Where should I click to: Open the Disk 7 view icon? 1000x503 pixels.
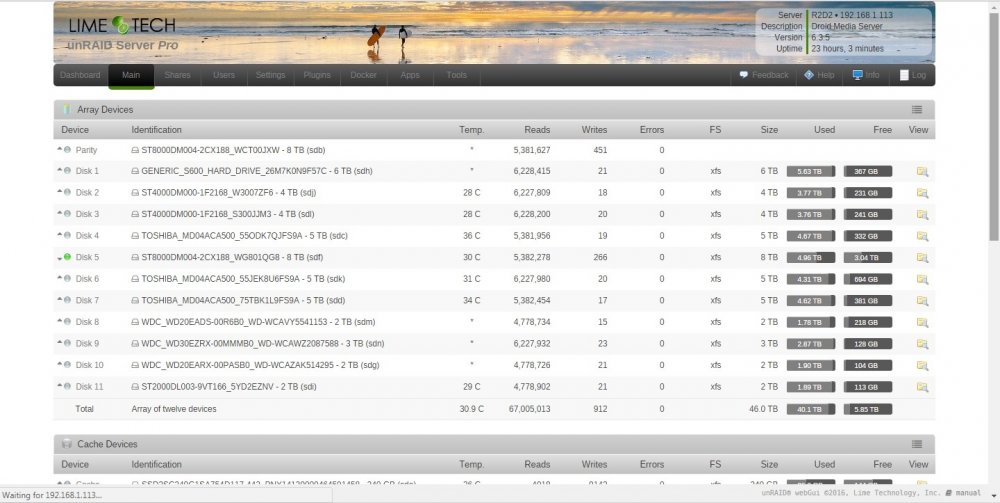click(922, 300)
